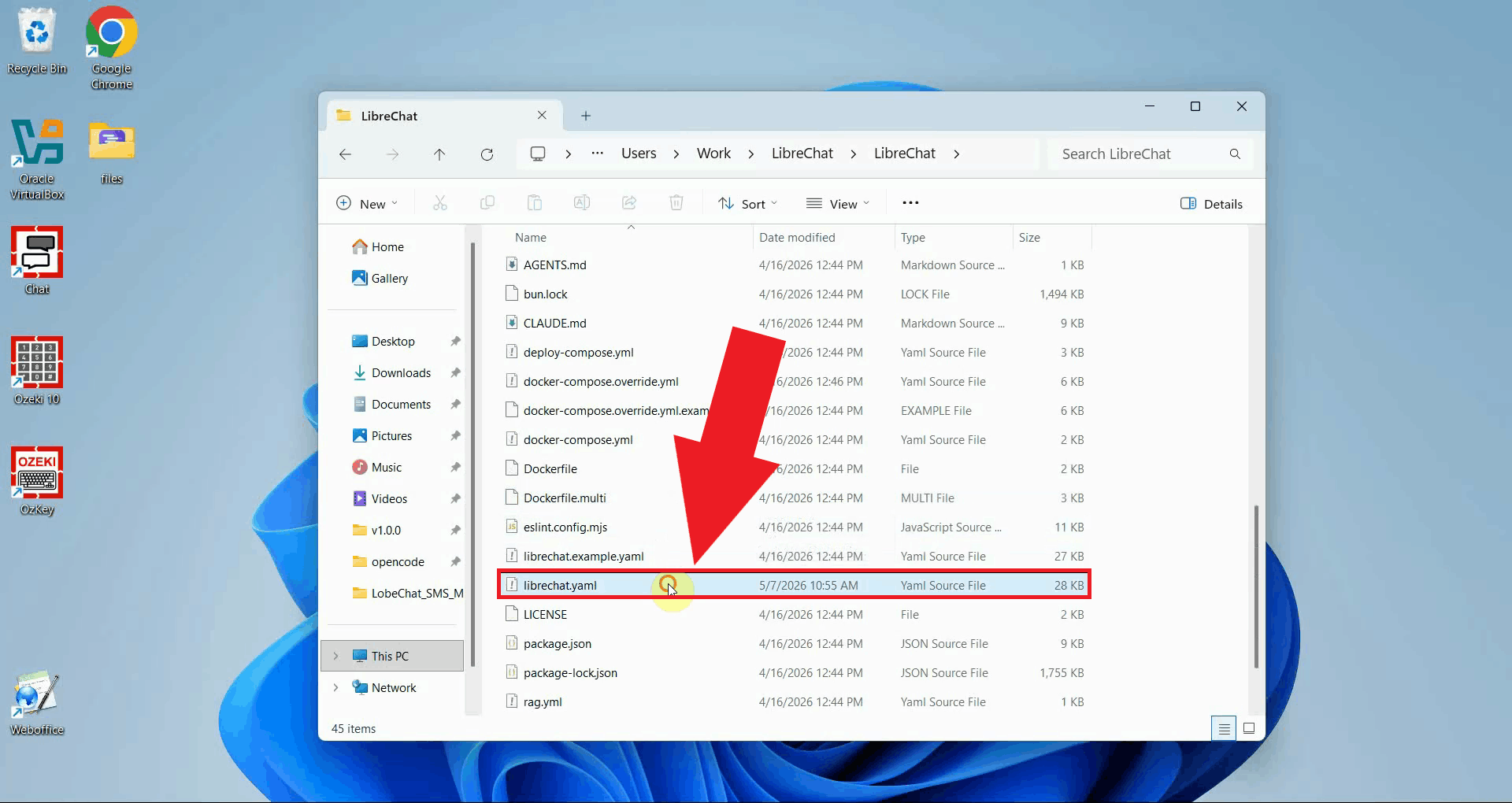
Task: Select Weboffice desktop shortcut
Action: coord(36,702)
